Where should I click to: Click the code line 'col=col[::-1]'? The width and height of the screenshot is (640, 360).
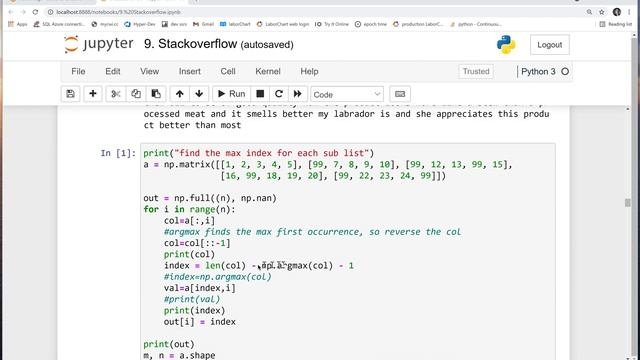(x=197, y=243)
